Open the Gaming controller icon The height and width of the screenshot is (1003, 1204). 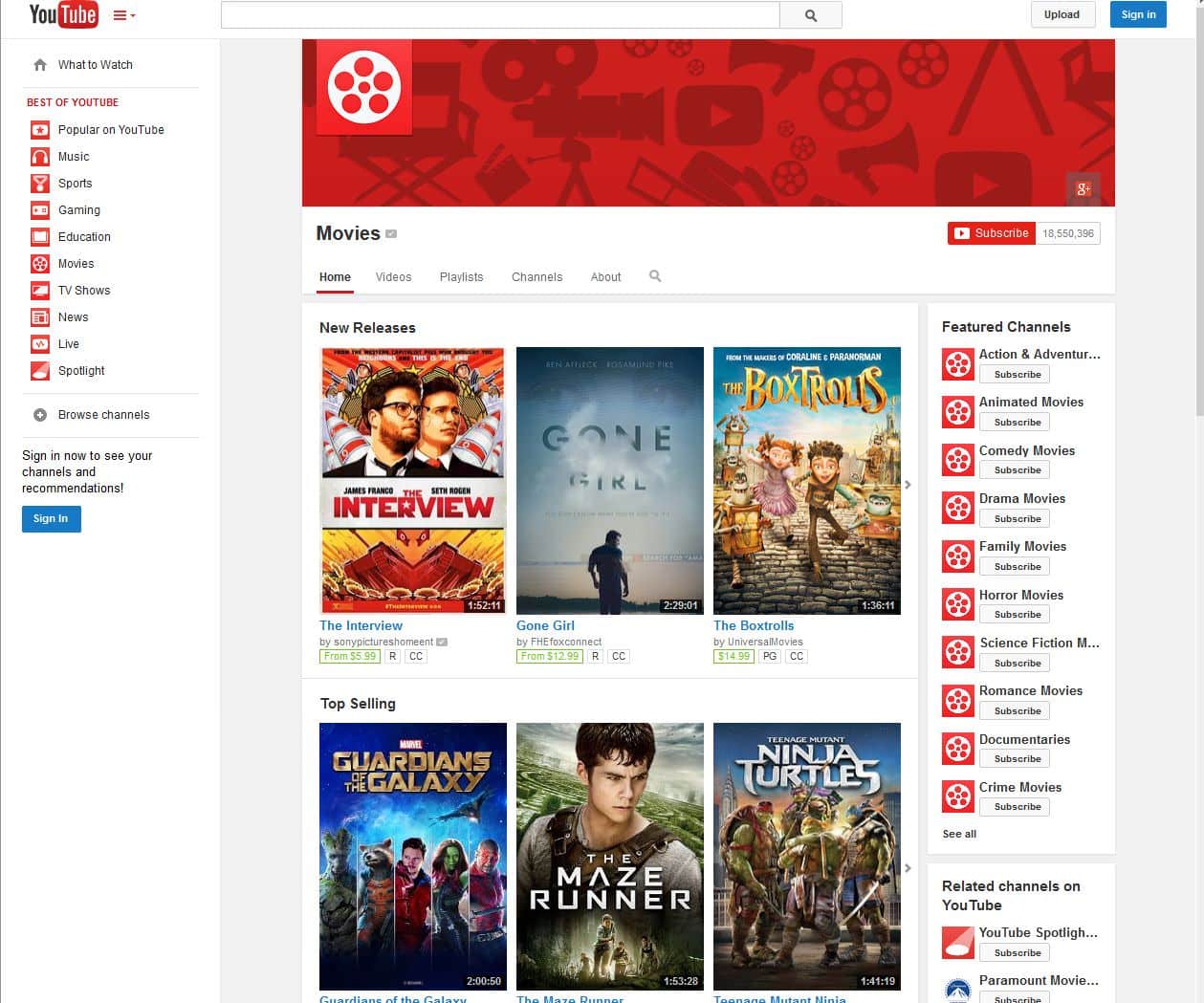coord(40,210)
